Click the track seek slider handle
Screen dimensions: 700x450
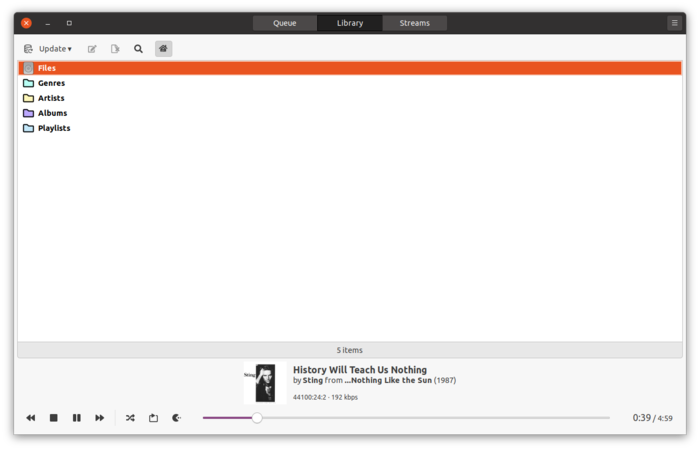[257, 418]
